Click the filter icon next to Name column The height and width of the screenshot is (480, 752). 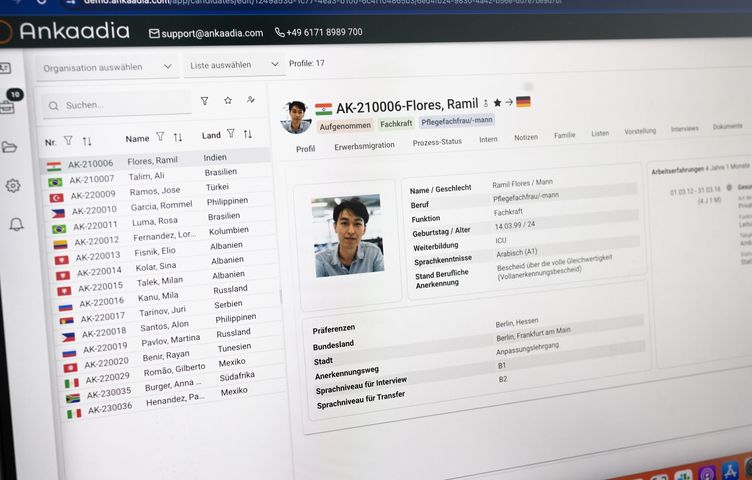160,137
